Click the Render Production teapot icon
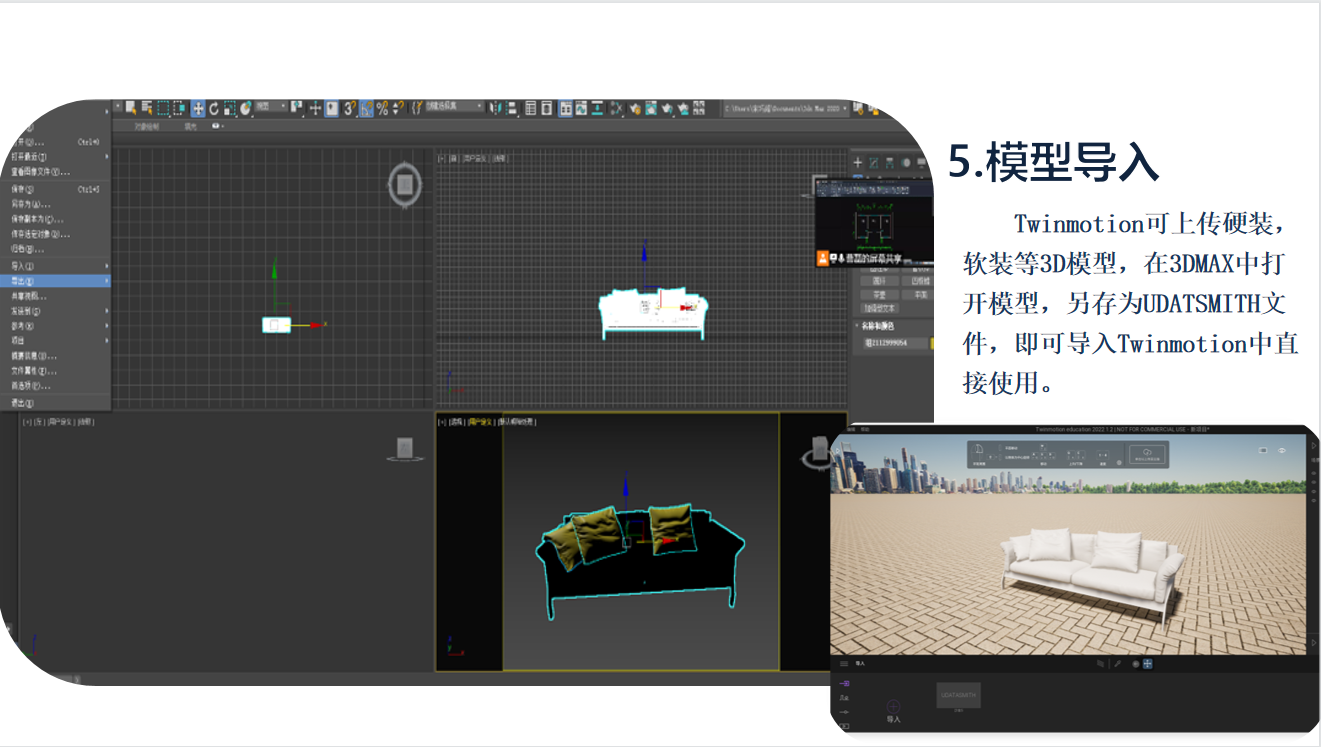1321x747 pixels. [667, 108]
